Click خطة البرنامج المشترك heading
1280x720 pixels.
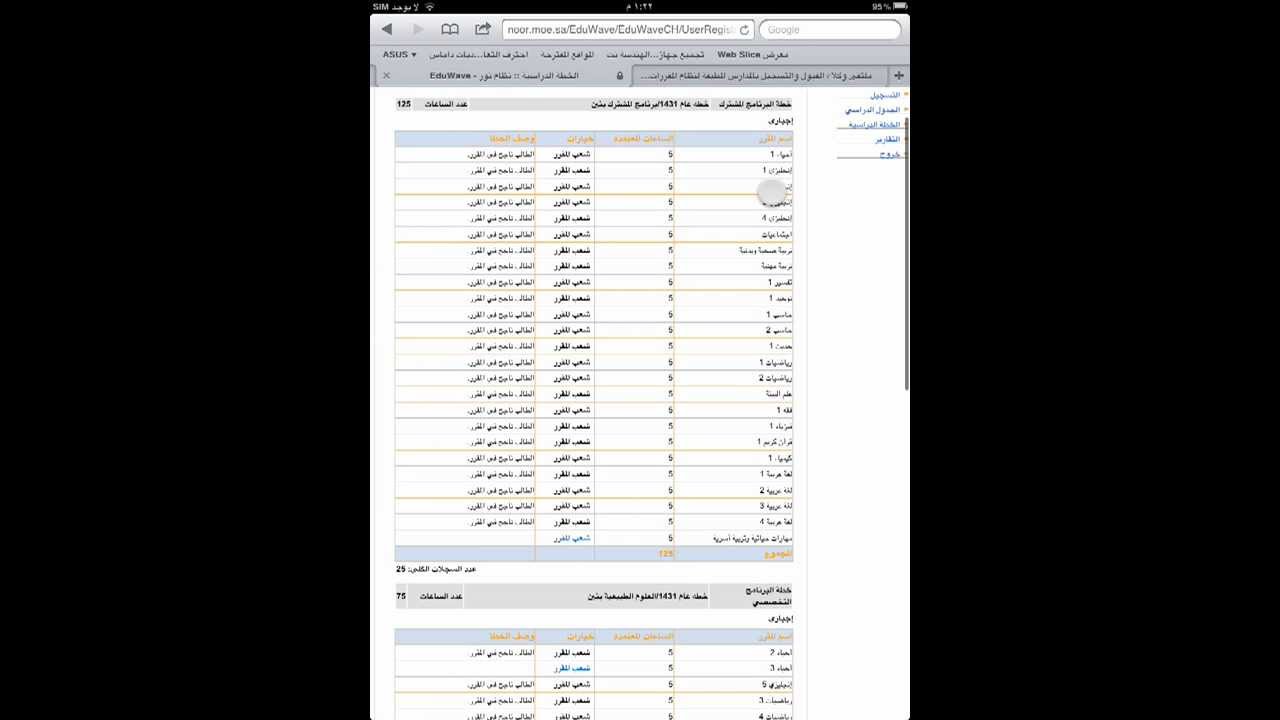755,104
